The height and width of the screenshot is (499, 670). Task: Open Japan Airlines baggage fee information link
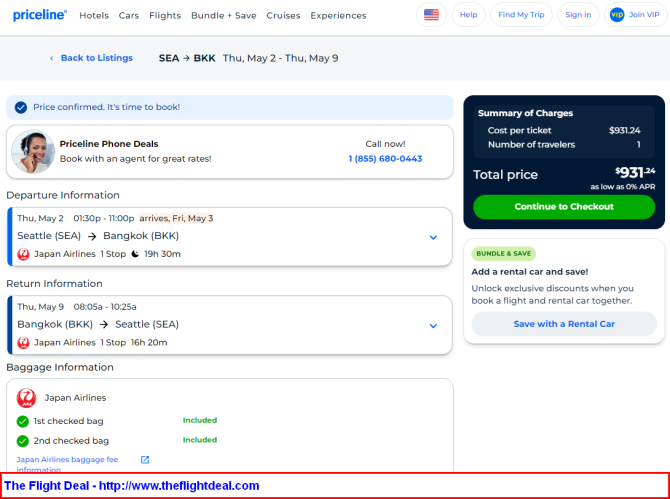[x=68, y=464]
